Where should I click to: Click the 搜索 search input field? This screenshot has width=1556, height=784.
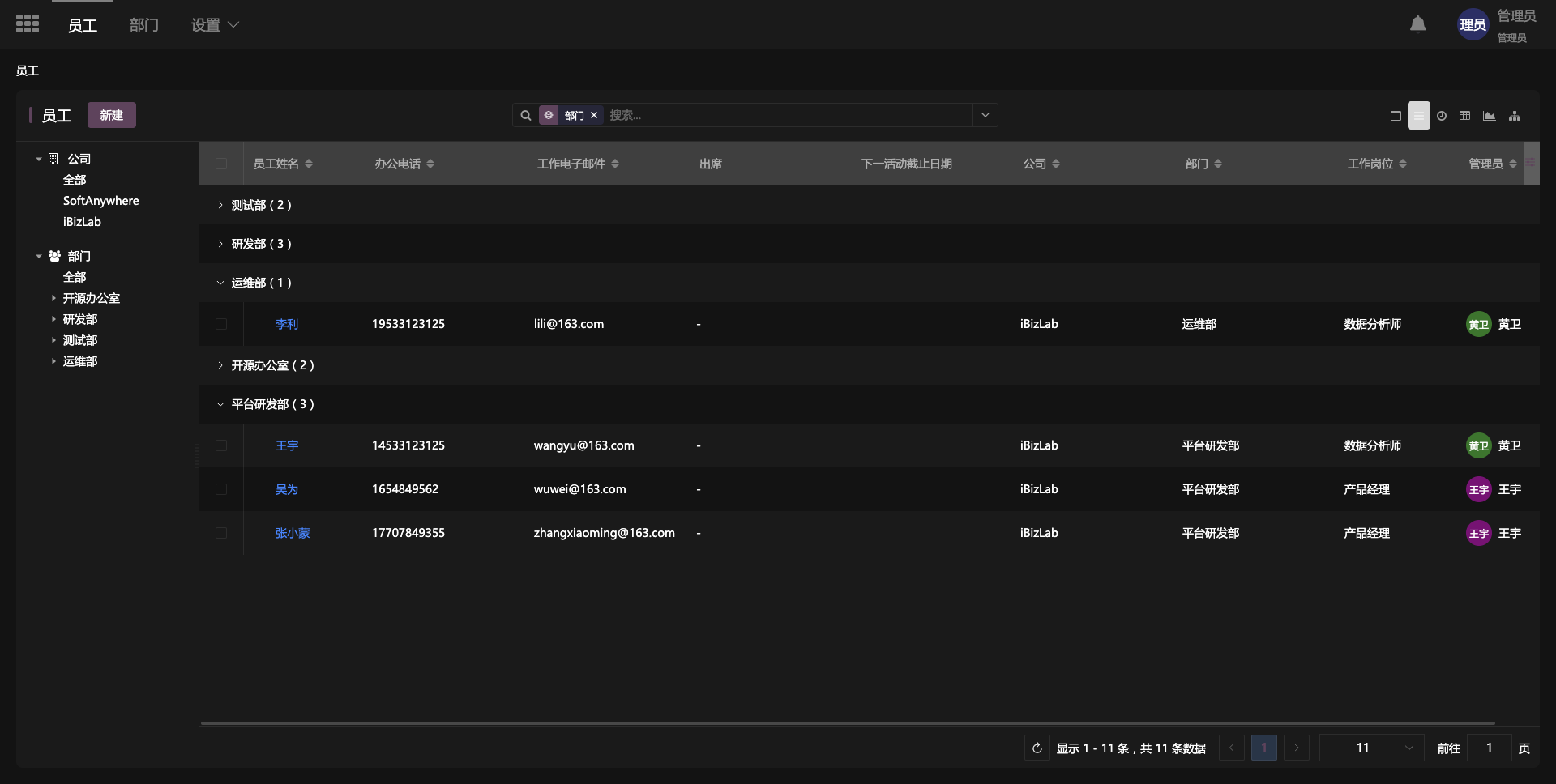point(786,116)
